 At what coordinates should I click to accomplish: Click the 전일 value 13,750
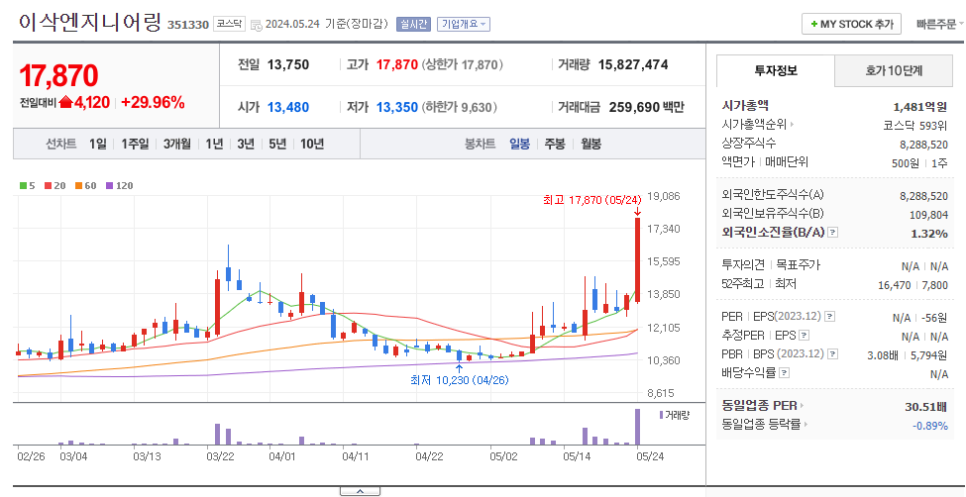pyautogui.click(x=288, y=65)
